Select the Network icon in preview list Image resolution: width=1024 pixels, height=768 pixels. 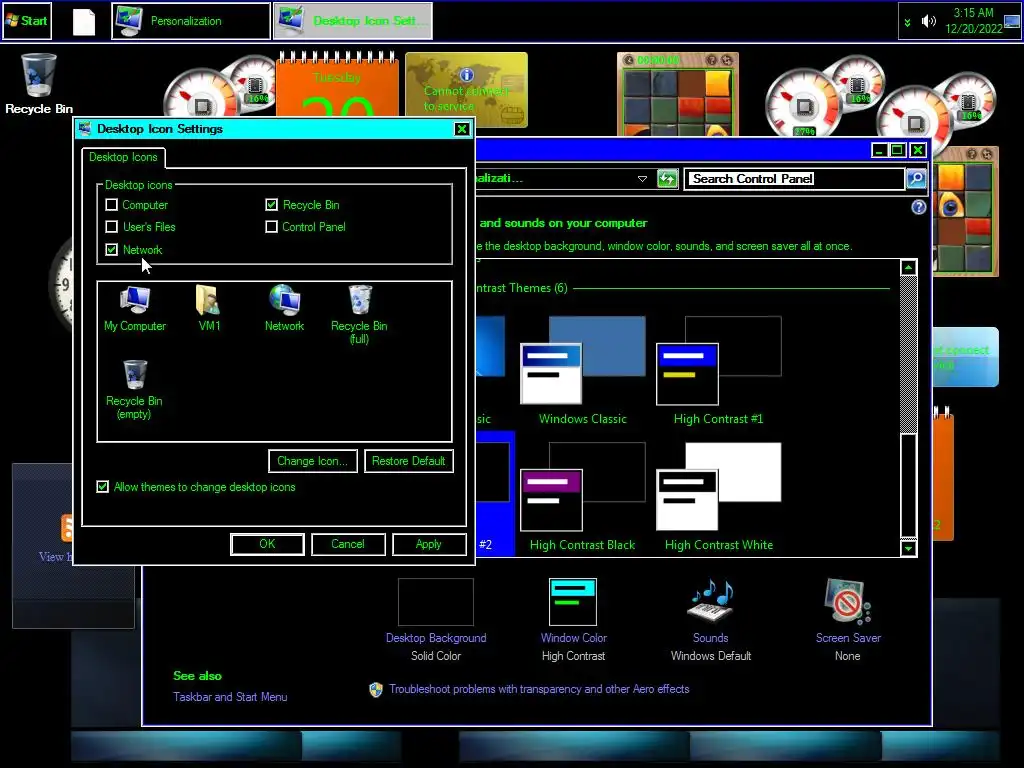coord(284,308)
